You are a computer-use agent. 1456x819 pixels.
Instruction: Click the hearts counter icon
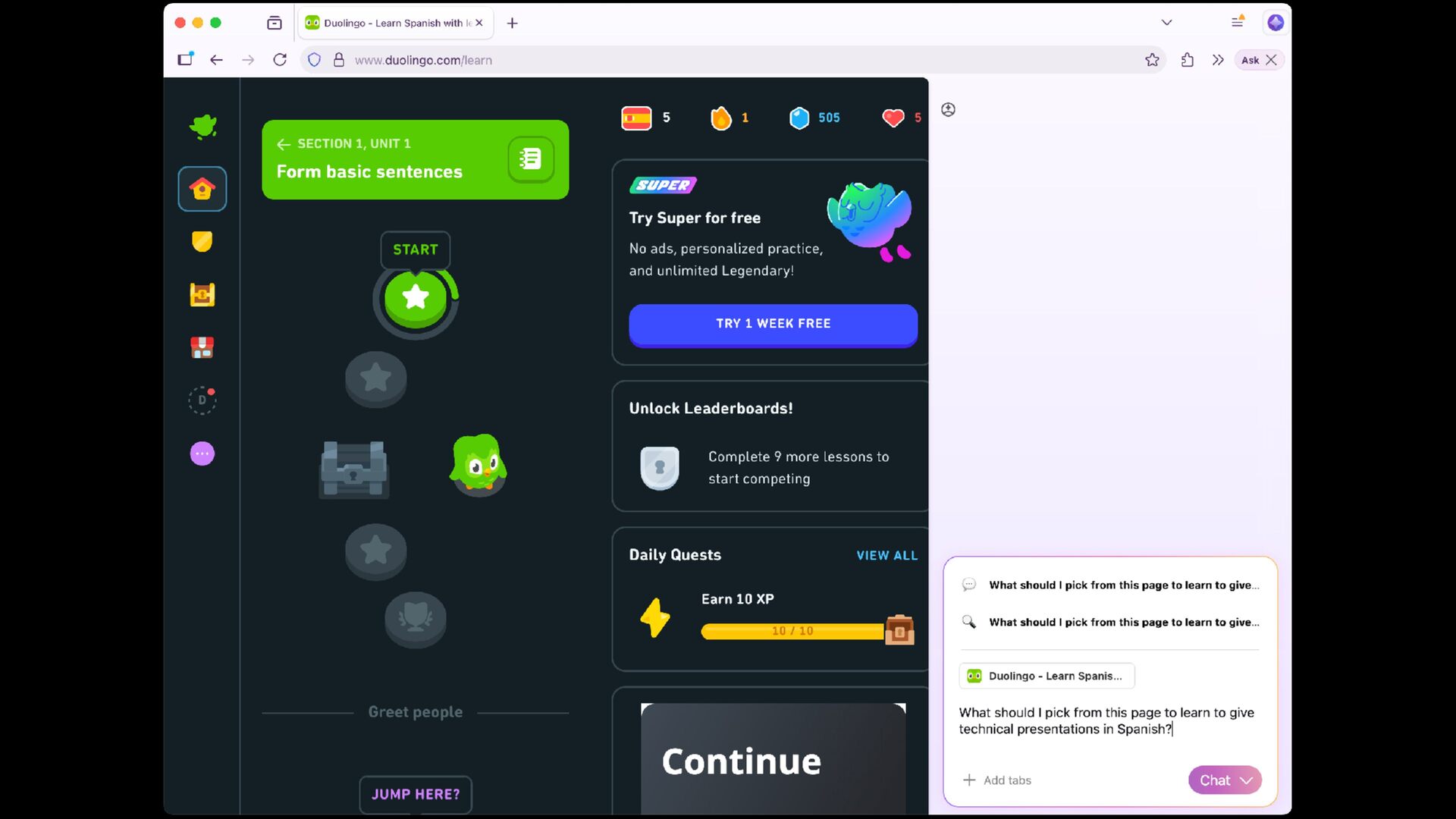[893, 118]
